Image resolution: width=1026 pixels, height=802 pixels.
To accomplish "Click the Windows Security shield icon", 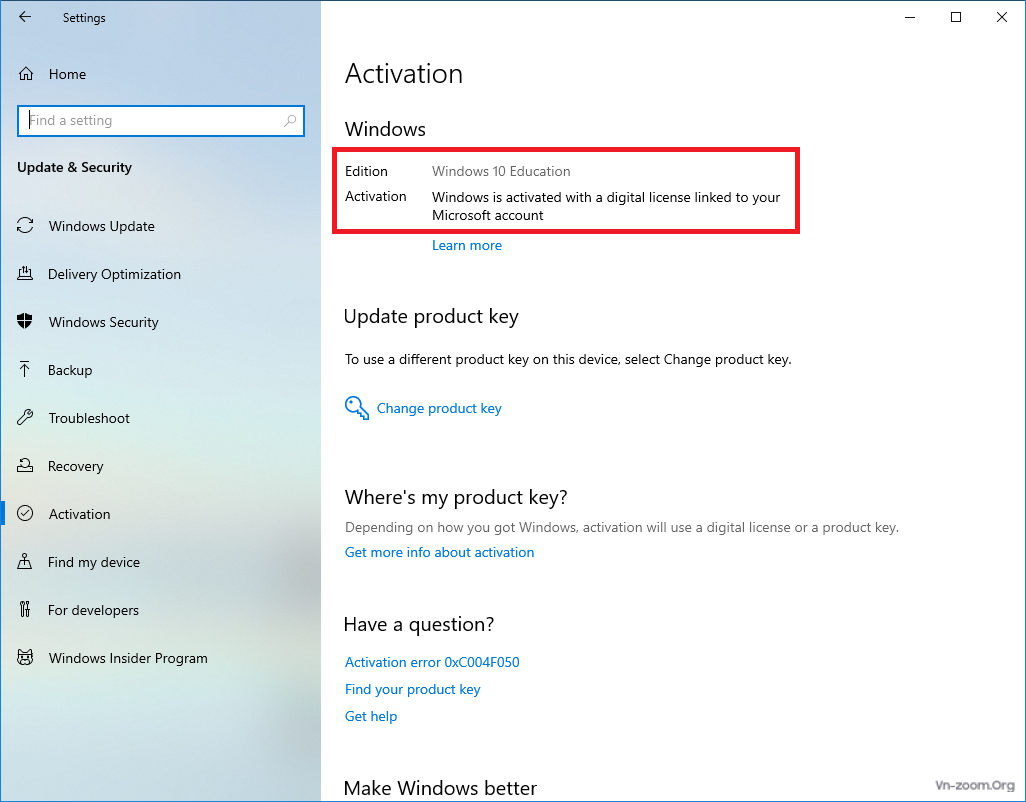I will click(x=25, y=321).
